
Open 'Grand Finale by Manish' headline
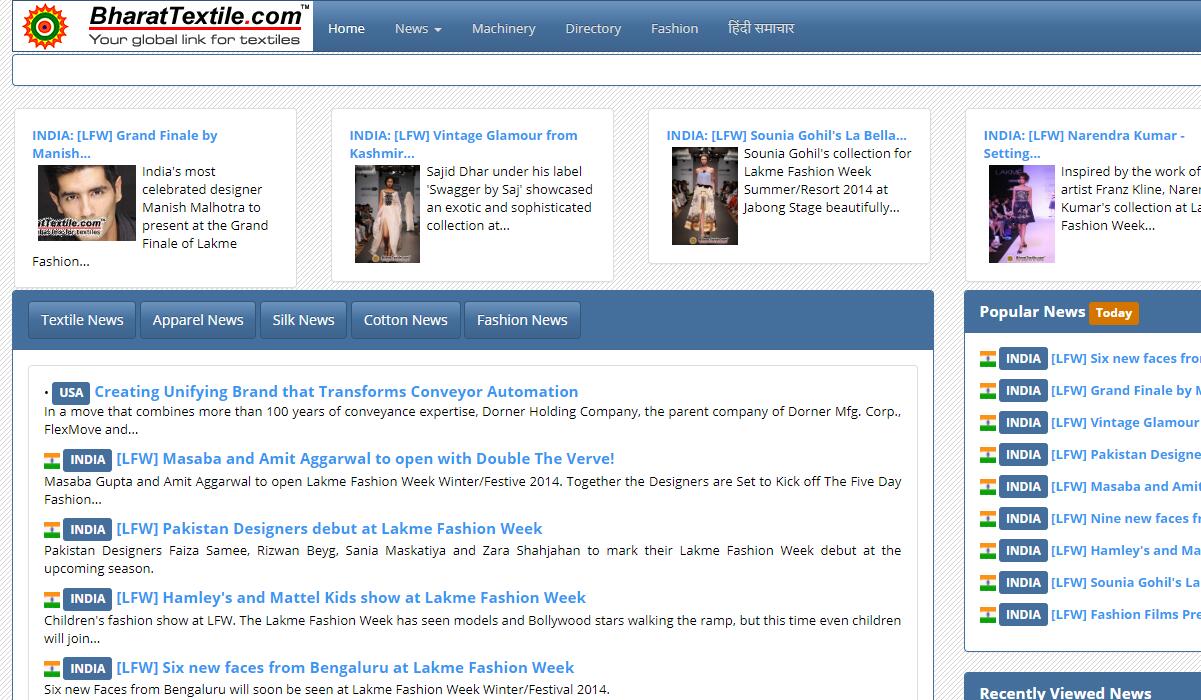click(x=125, y=144)
